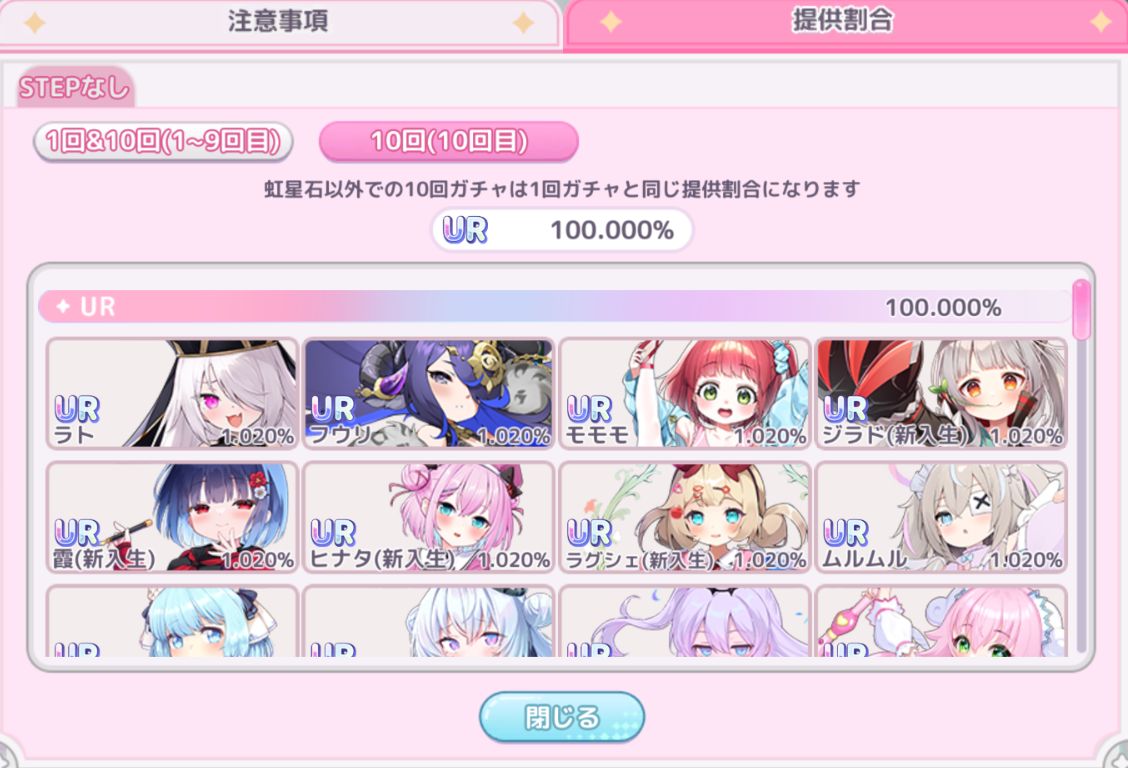
Task: Click the 閉じる button
Action: pos(562,717)
